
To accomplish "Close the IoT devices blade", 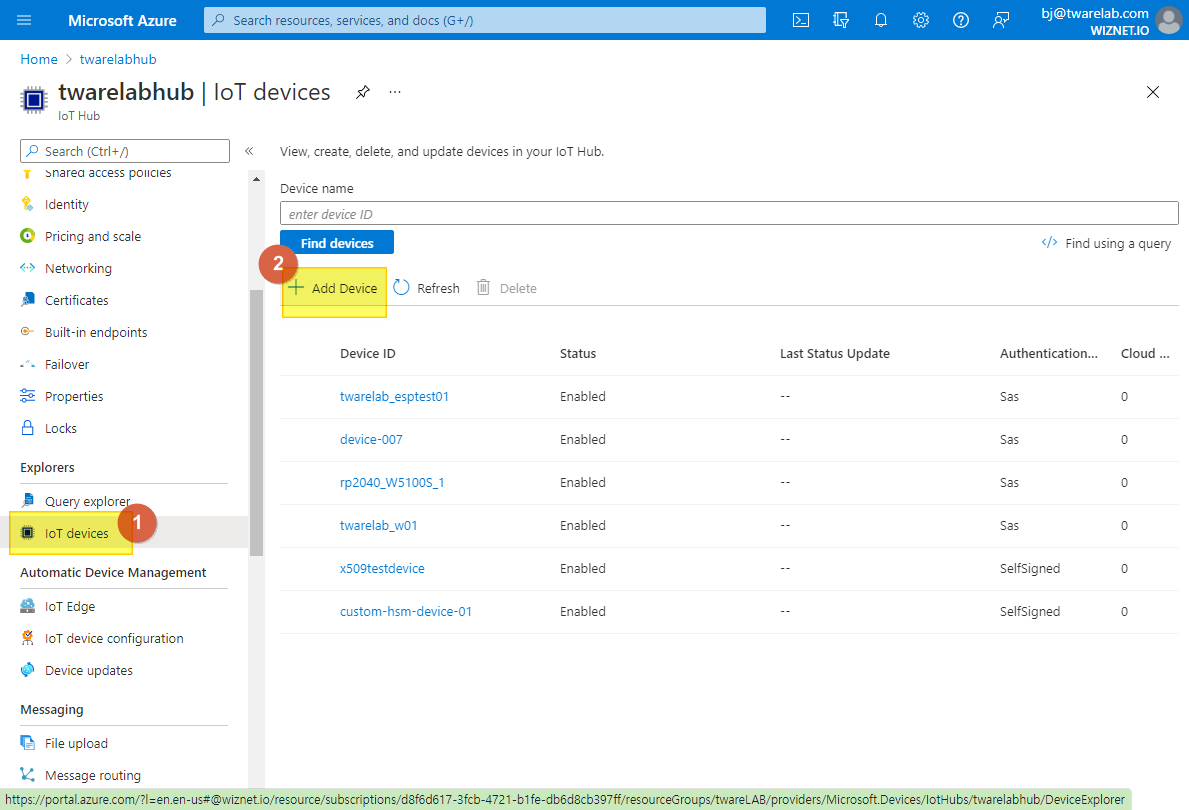I will click(x=1153, y=92).
